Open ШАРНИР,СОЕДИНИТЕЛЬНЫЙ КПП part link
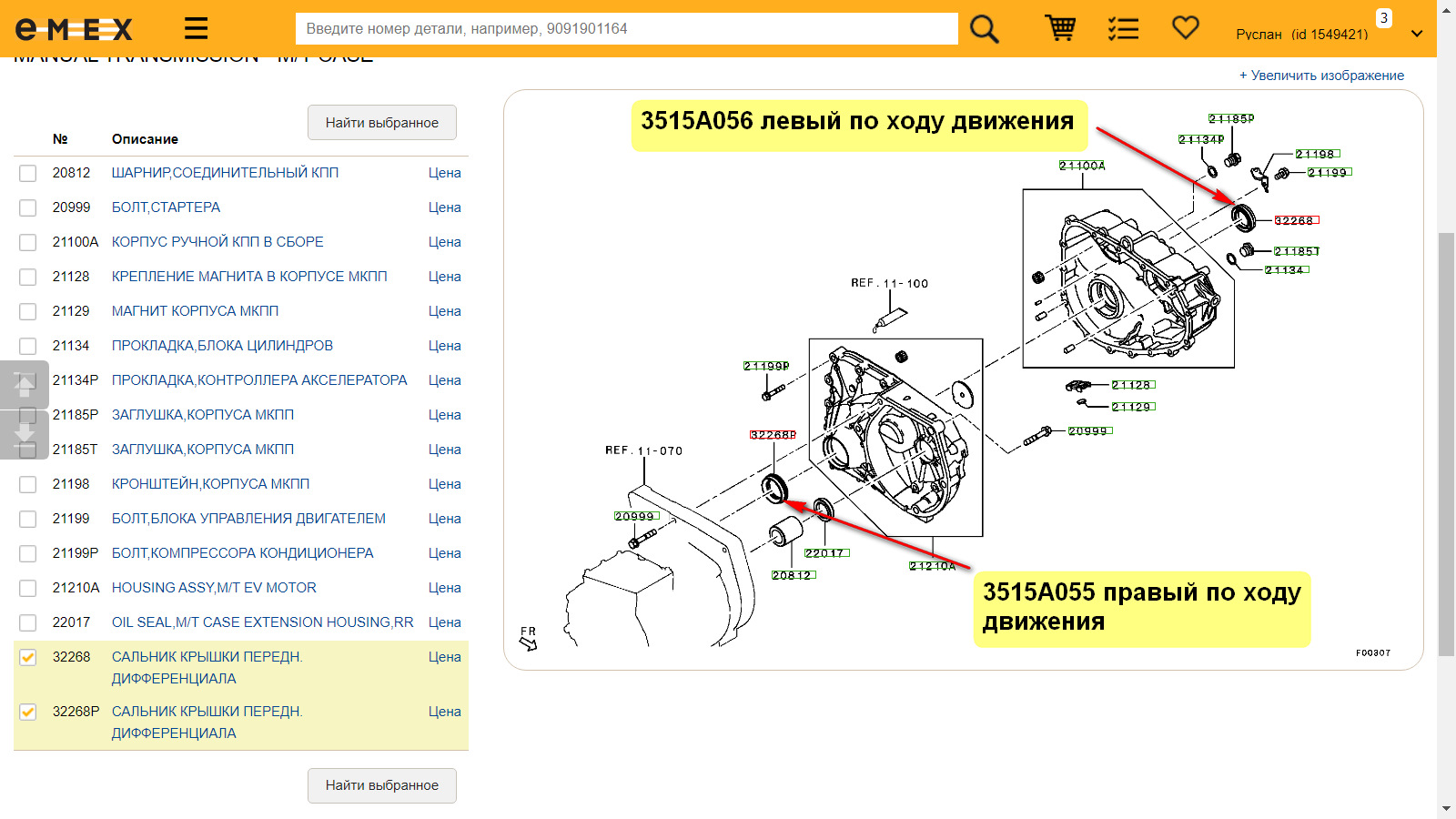The image size is (1456, 819). click(225, 173)
